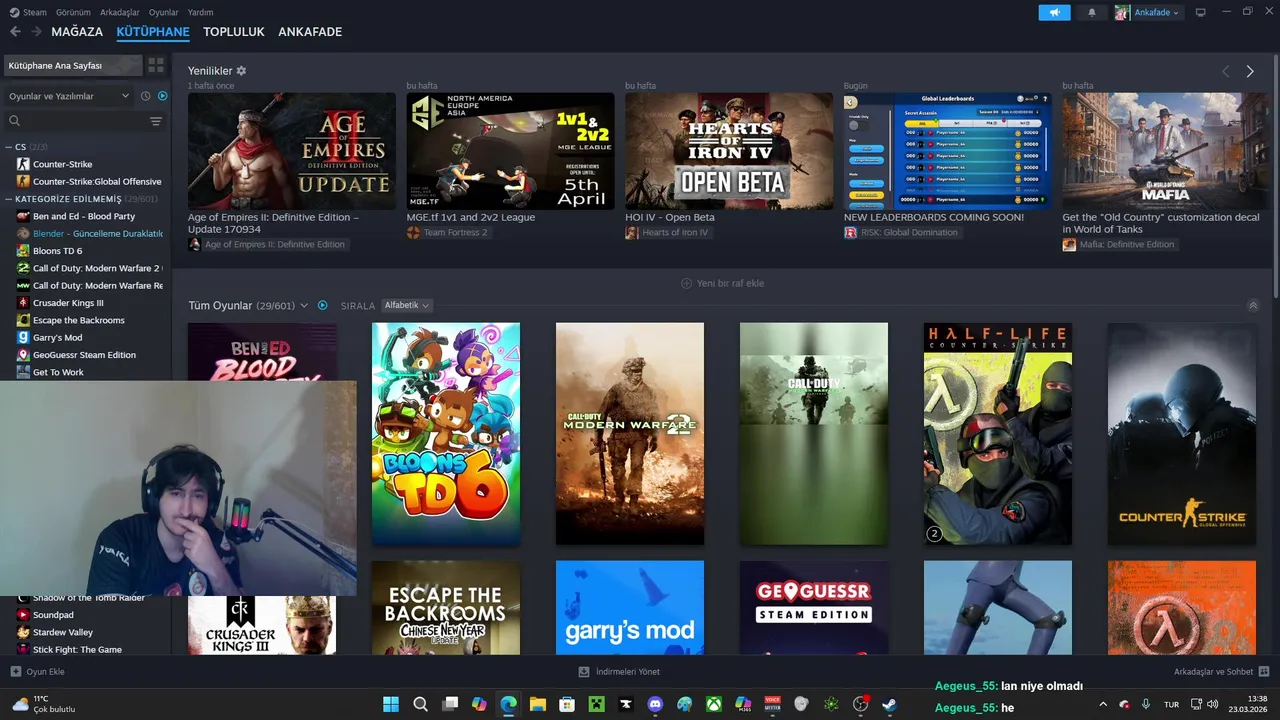Go forward with the right navigation arrow
This screenshot has height=720, width=1280.
click(x=36, y=32)
